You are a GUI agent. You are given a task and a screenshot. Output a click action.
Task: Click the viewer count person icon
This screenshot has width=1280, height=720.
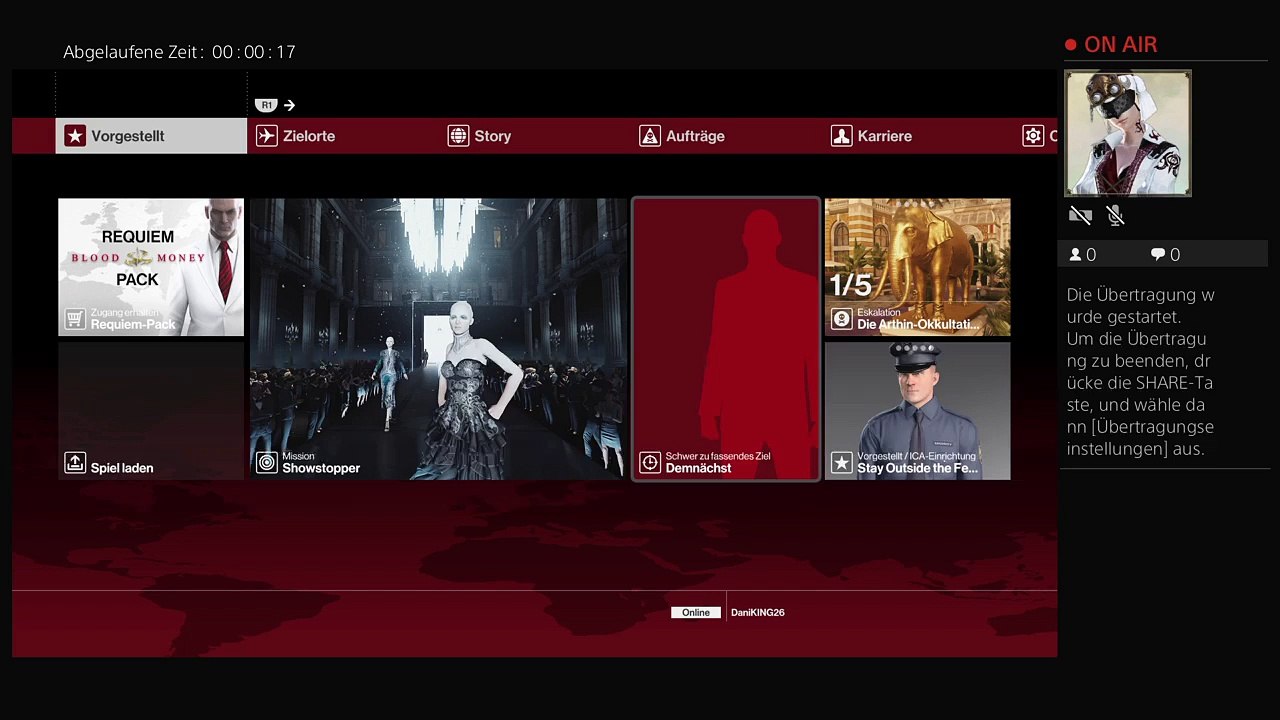[x=1076, y=255]
